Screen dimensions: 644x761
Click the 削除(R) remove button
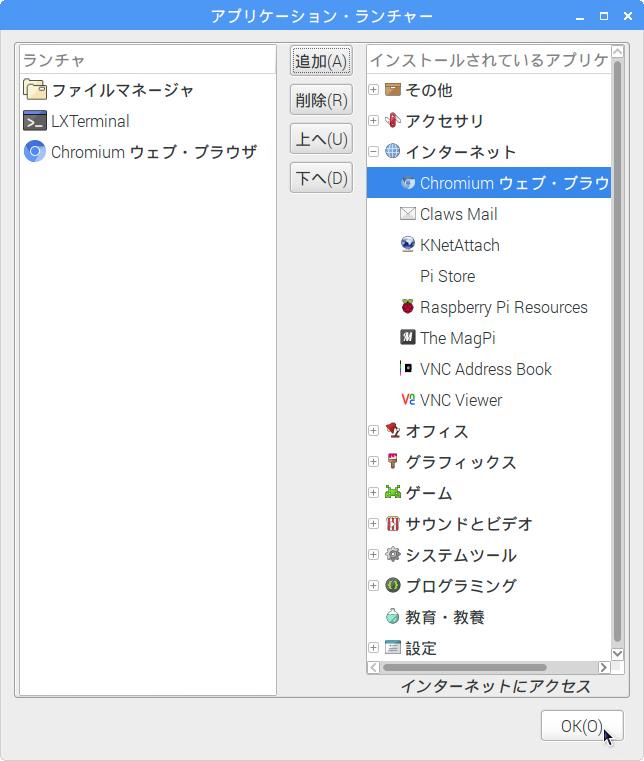[321, 100]
